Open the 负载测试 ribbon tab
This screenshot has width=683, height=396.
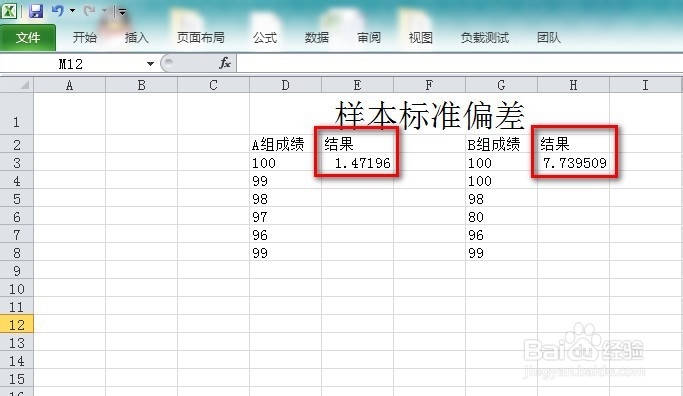click(x=484, y=37)
